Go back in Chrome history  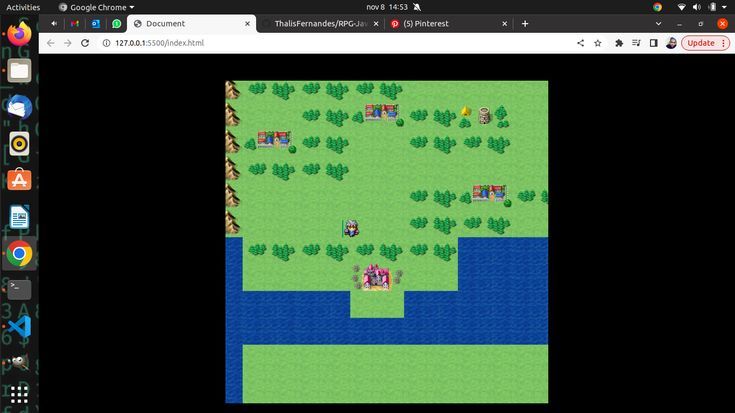pos(51,43)
